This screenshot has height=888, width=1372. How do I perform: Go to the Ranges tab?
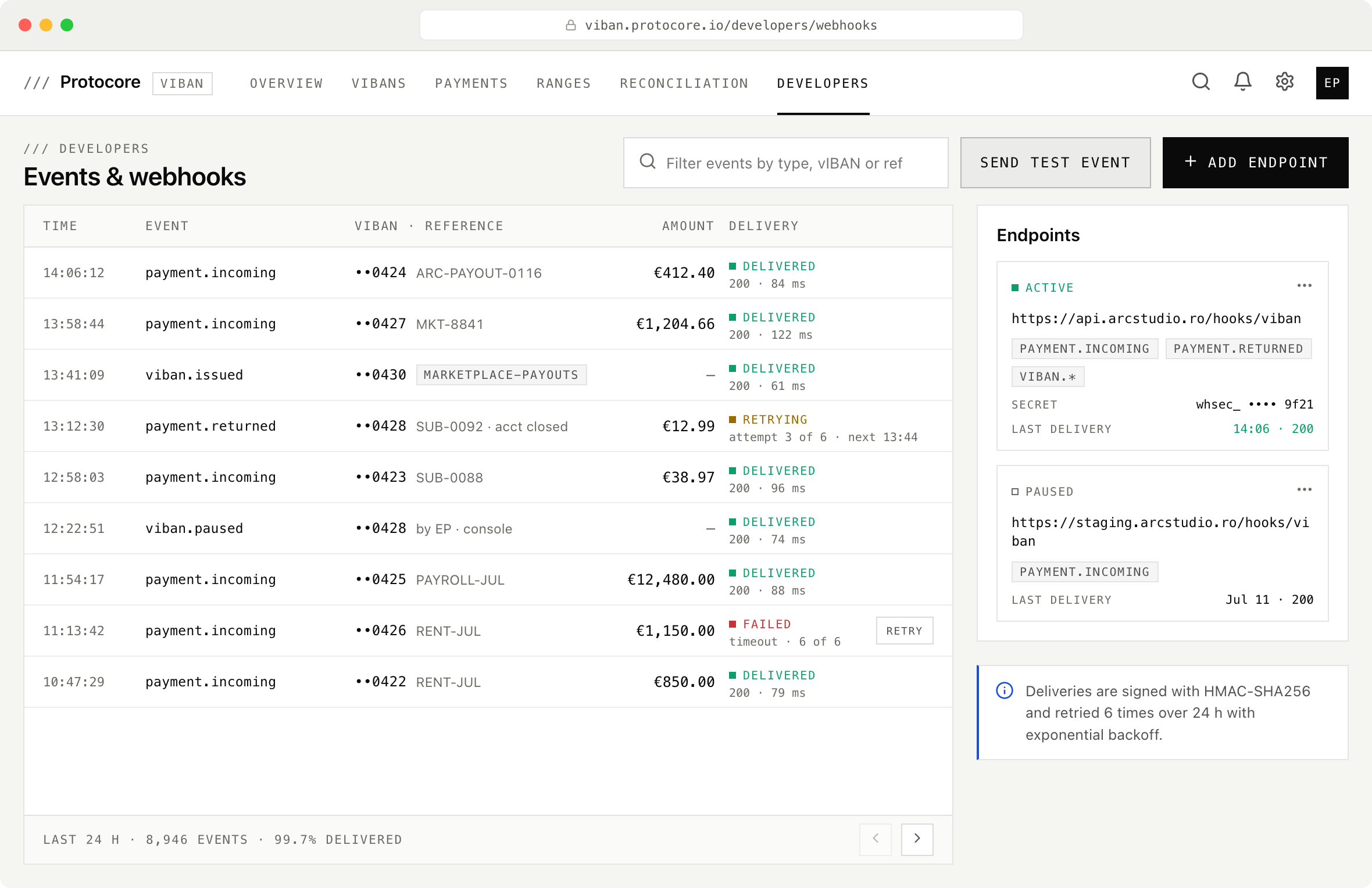tap(563, 83)
